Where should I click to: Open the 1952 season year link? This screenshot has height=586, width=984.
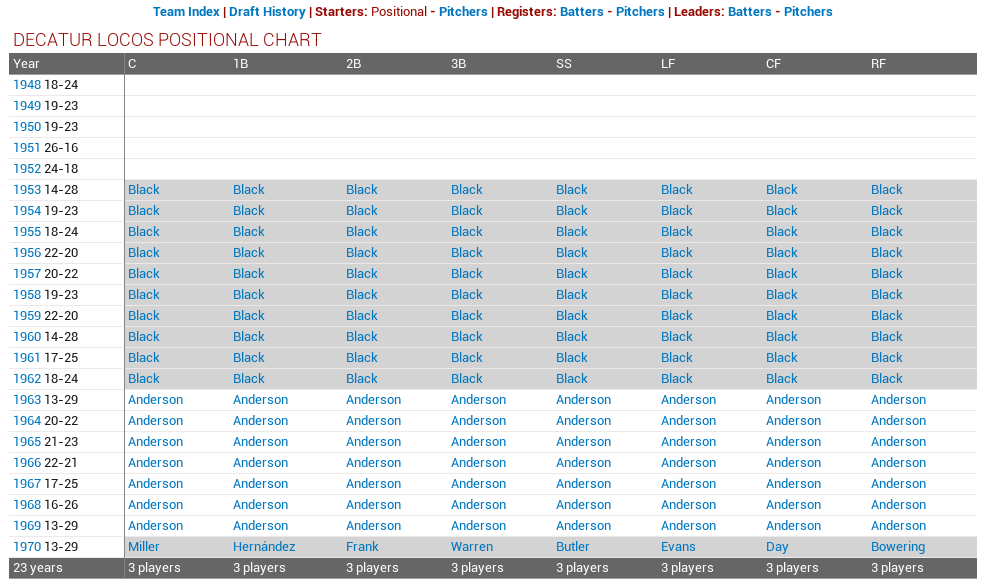click(27, 169)
